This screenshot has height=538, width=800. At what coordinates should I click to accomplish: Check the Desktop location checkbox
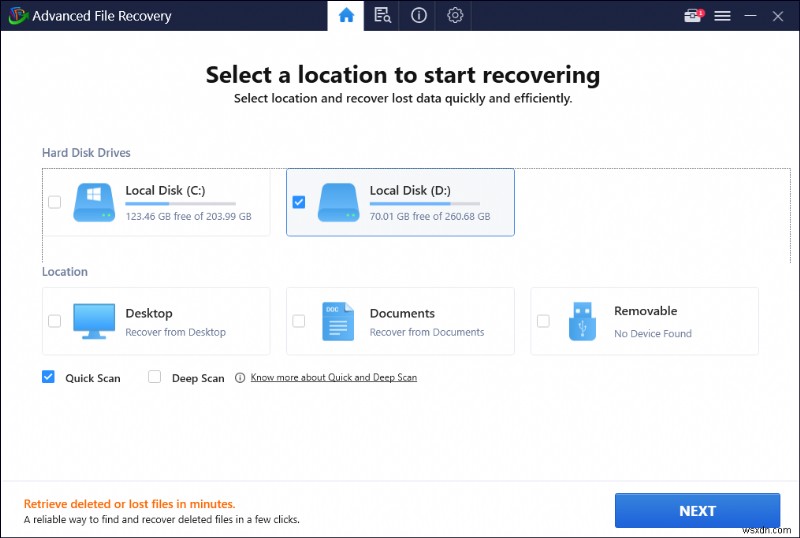coord(55,321)
